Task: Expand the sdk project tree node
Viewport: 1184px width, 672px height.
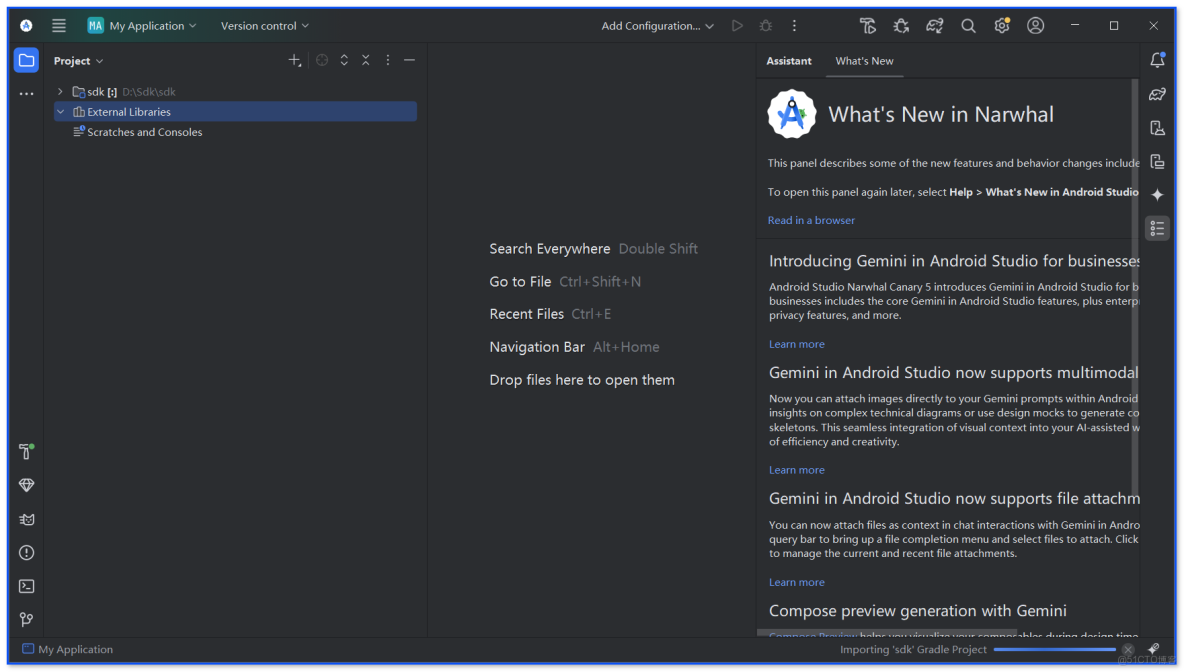Action: [60, 91]
